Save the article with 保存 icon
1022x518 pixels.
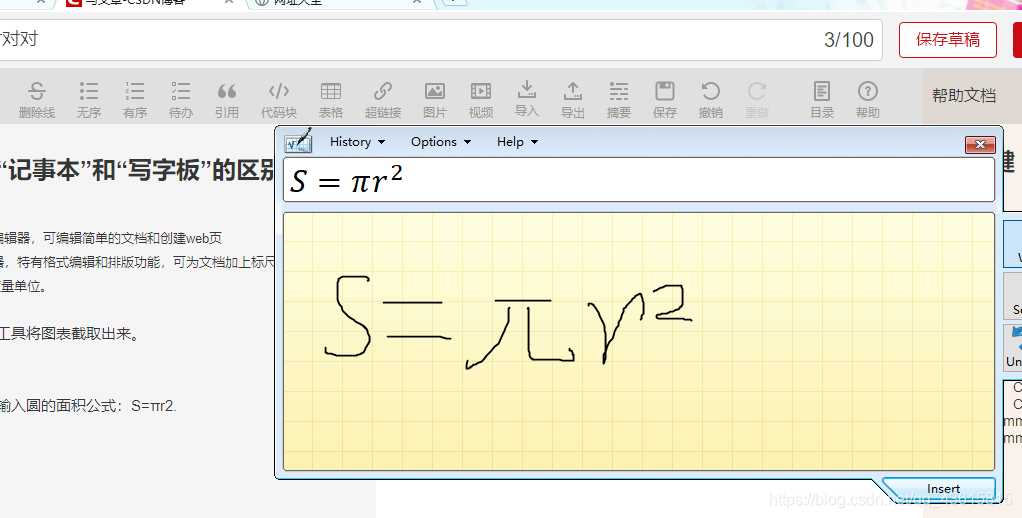pos(665,99)
